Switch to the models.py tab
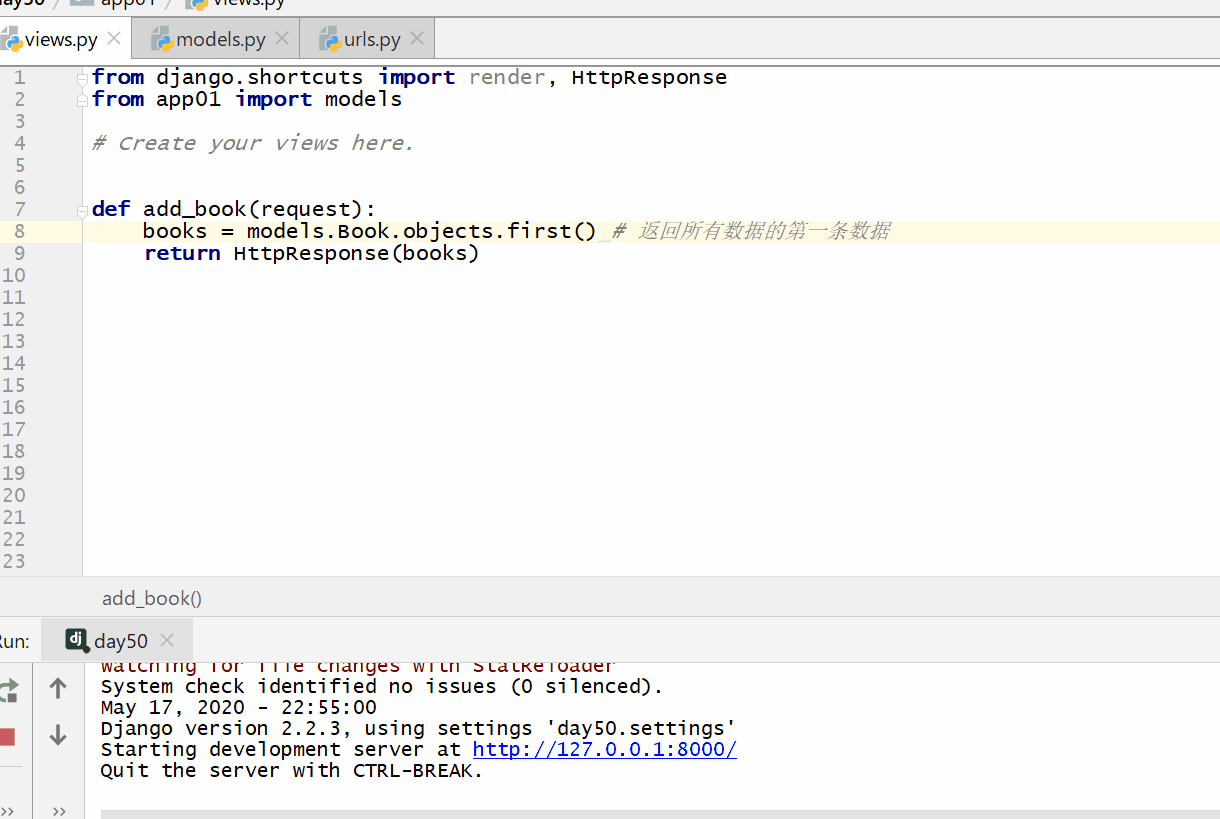This screenshot has width=1220, height=819. coord(220,40)
